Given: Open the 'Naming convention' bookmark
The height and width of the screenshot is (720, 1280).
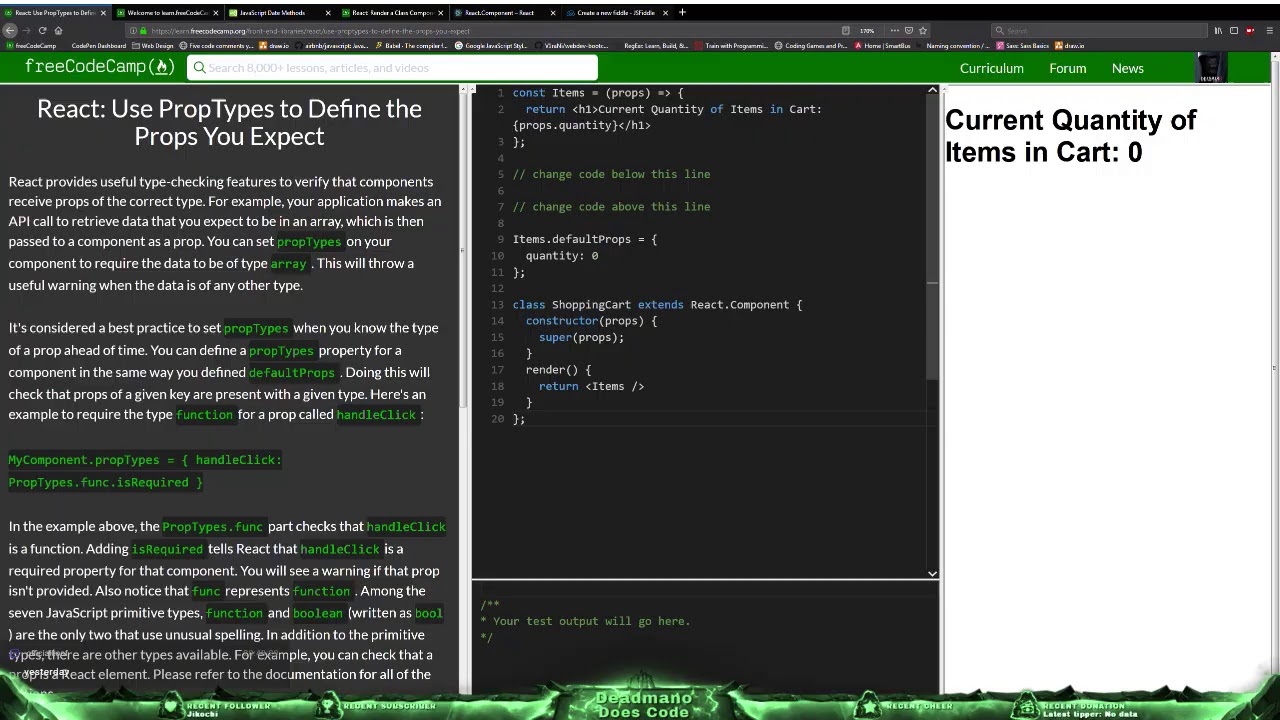Looking at the screenshot, I should click(x=952, y=46).
